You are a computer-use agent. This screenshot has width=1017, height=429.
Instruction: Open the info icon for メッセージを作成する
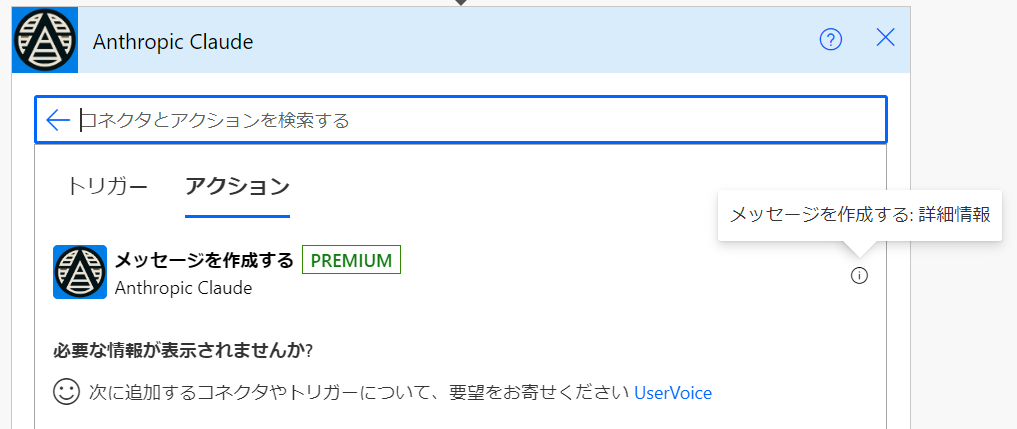point(859,276)
